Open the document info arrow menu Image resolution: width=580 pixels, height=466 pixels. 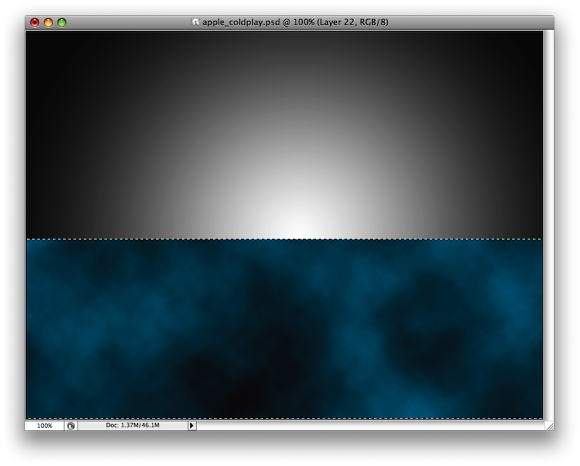coord(192,426)
